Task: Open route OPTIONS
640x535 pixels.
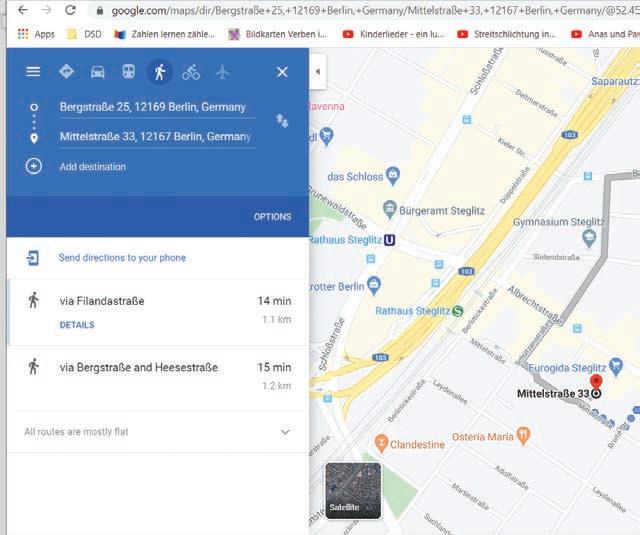Action: pyautogui.click(x=272, y=217)
